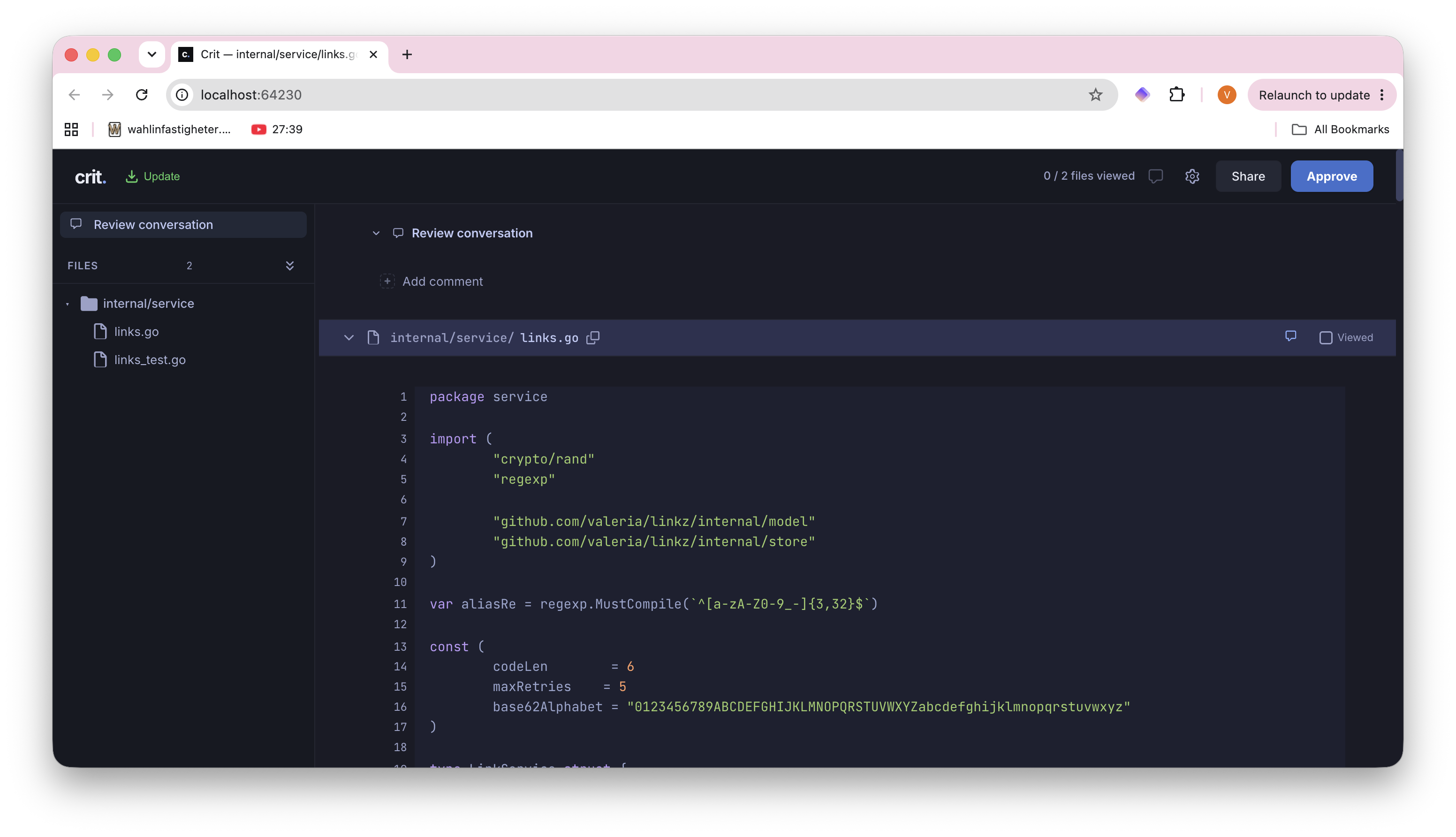Screen dimensions: 1456x837
Task: Open links_test.go in file tree
Action: tap(149, 359)
